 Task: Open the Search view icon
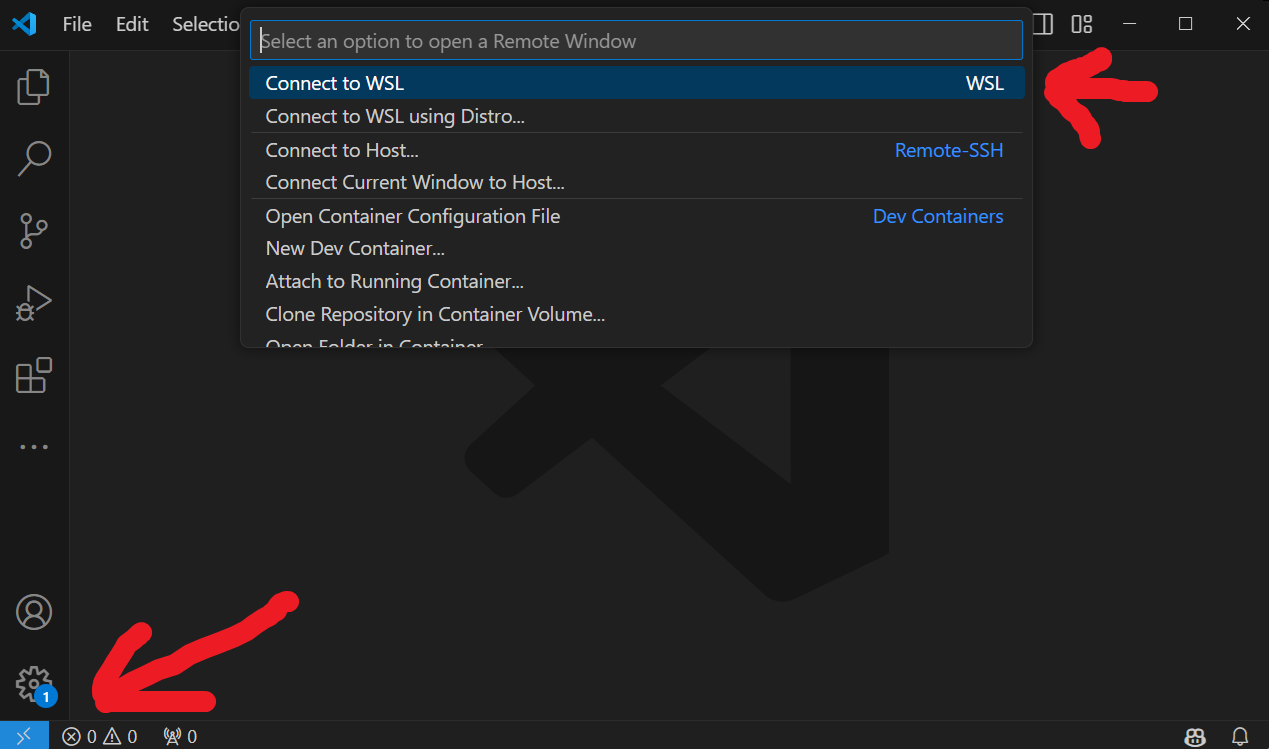[34, 158]
